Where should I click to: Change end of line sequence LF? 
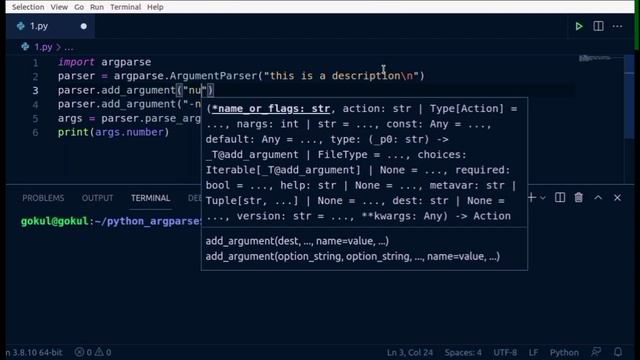533,352
